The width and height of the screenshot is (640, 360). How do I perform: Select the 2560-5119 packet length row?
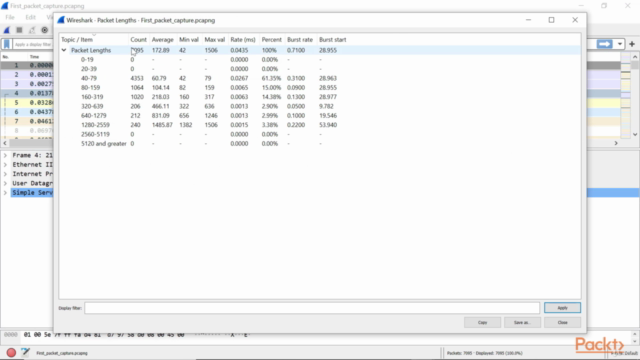coord(320,135)
